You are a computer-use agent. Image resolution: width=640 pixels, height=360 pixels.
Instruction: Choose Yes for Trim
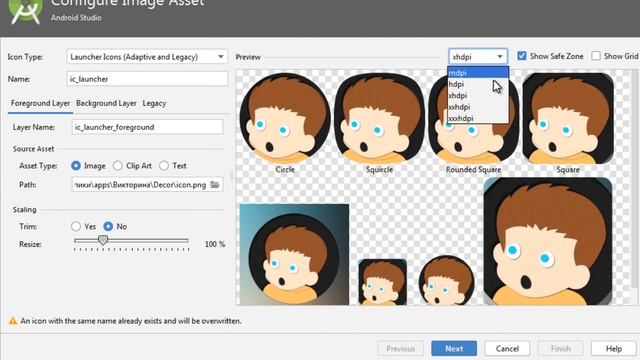(x=76, y=227)
